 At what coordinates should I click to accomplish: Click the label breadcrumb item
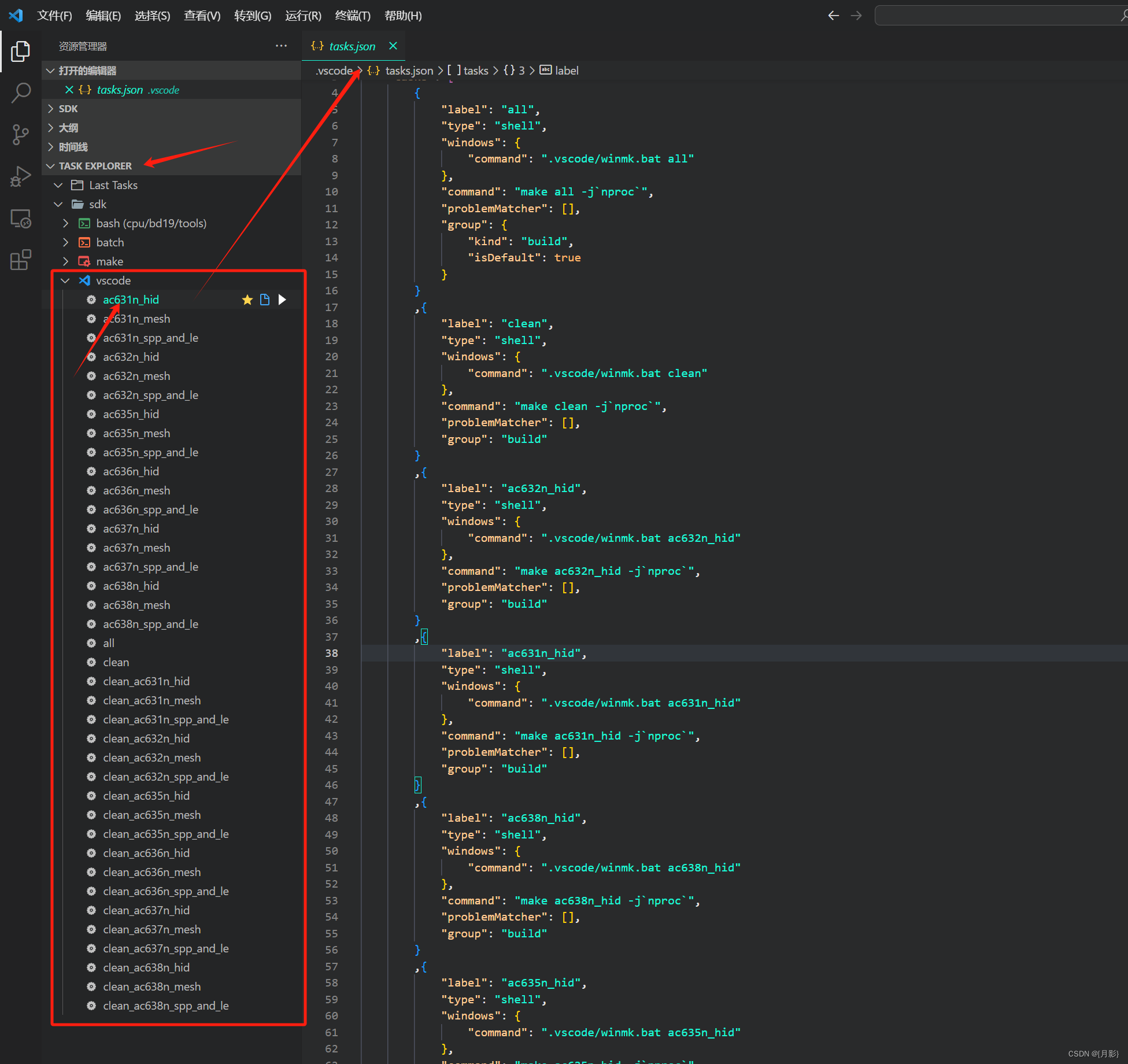tap(560, 71)
